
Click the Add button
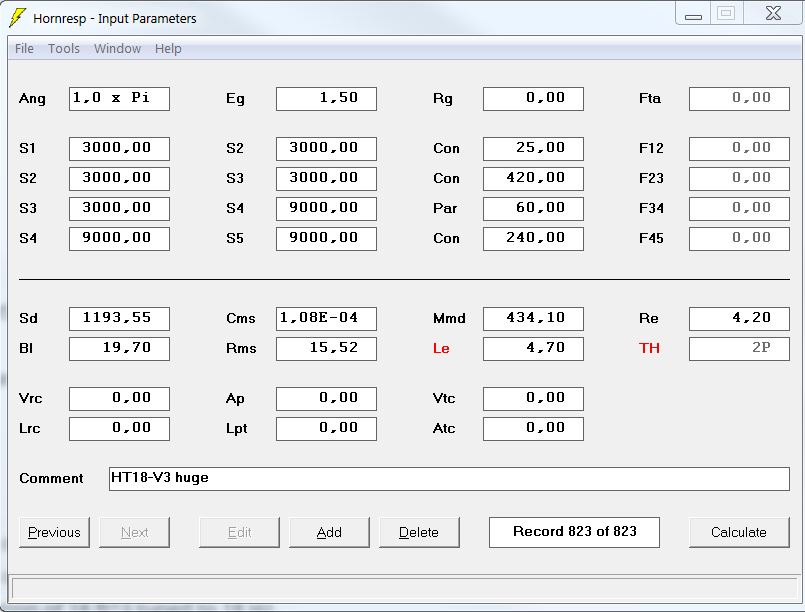coord(329,532)
